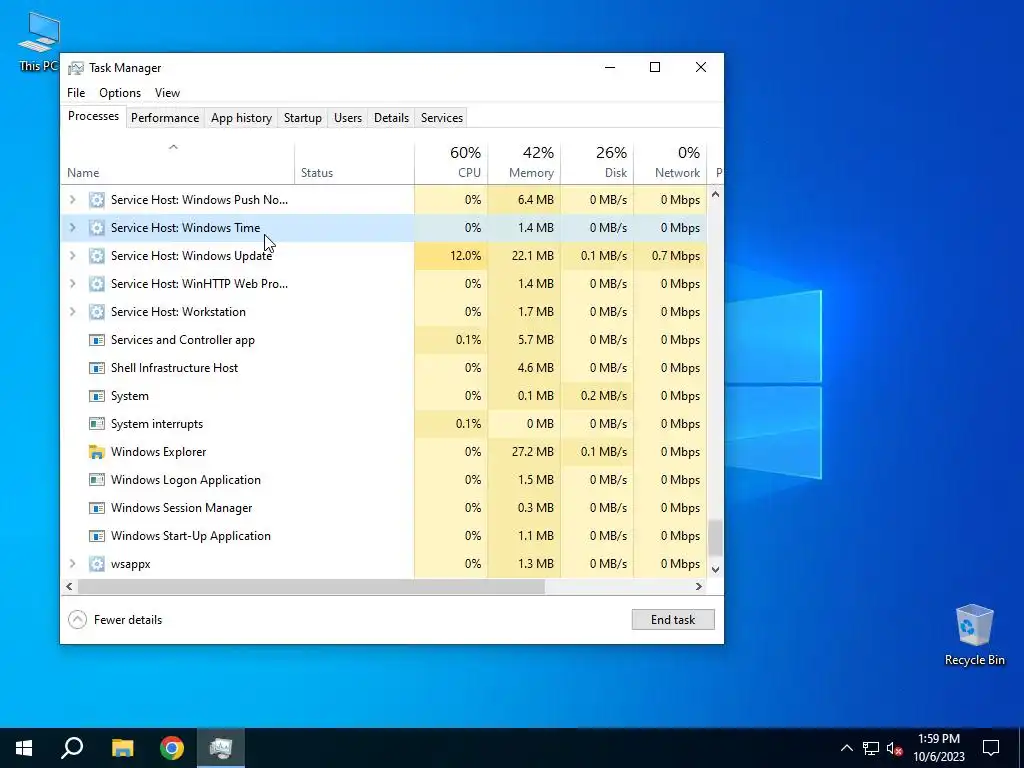Viewport: 1024px width, 768px height.
Task: Expand the Service Host: Windows Time row
Action: click(x=72, y=228)
